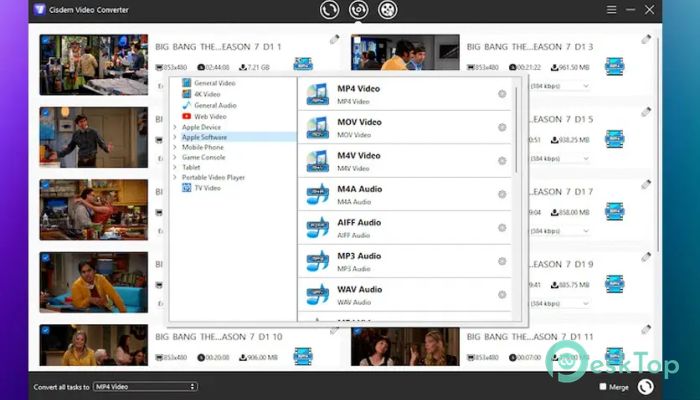Image resolution: width=700 pixels, height=400 pixels.
Task: Start conversion with the round convert button
Action: tap(646, 387)
